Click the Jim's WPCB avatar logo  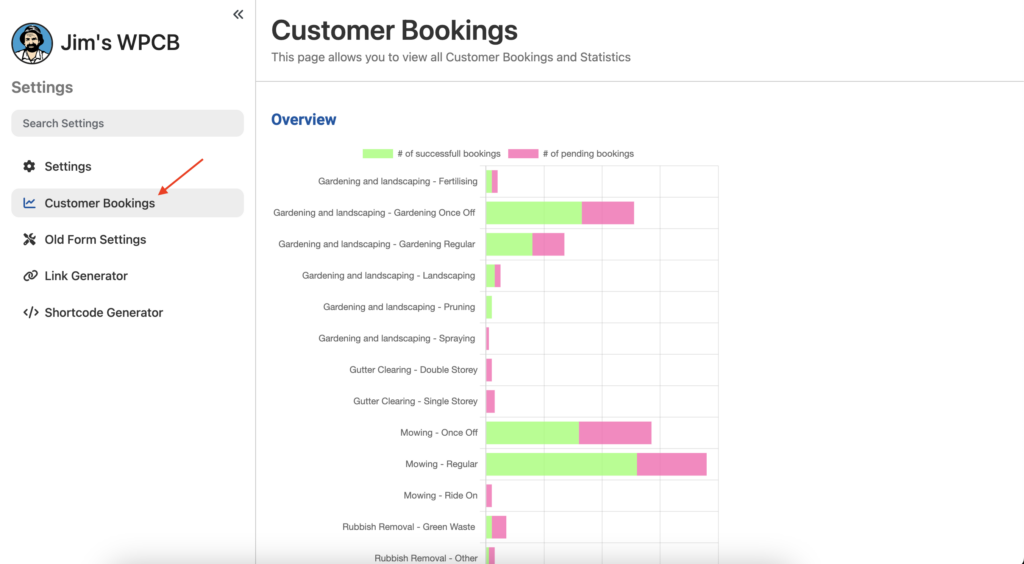[x=32, y=43]
